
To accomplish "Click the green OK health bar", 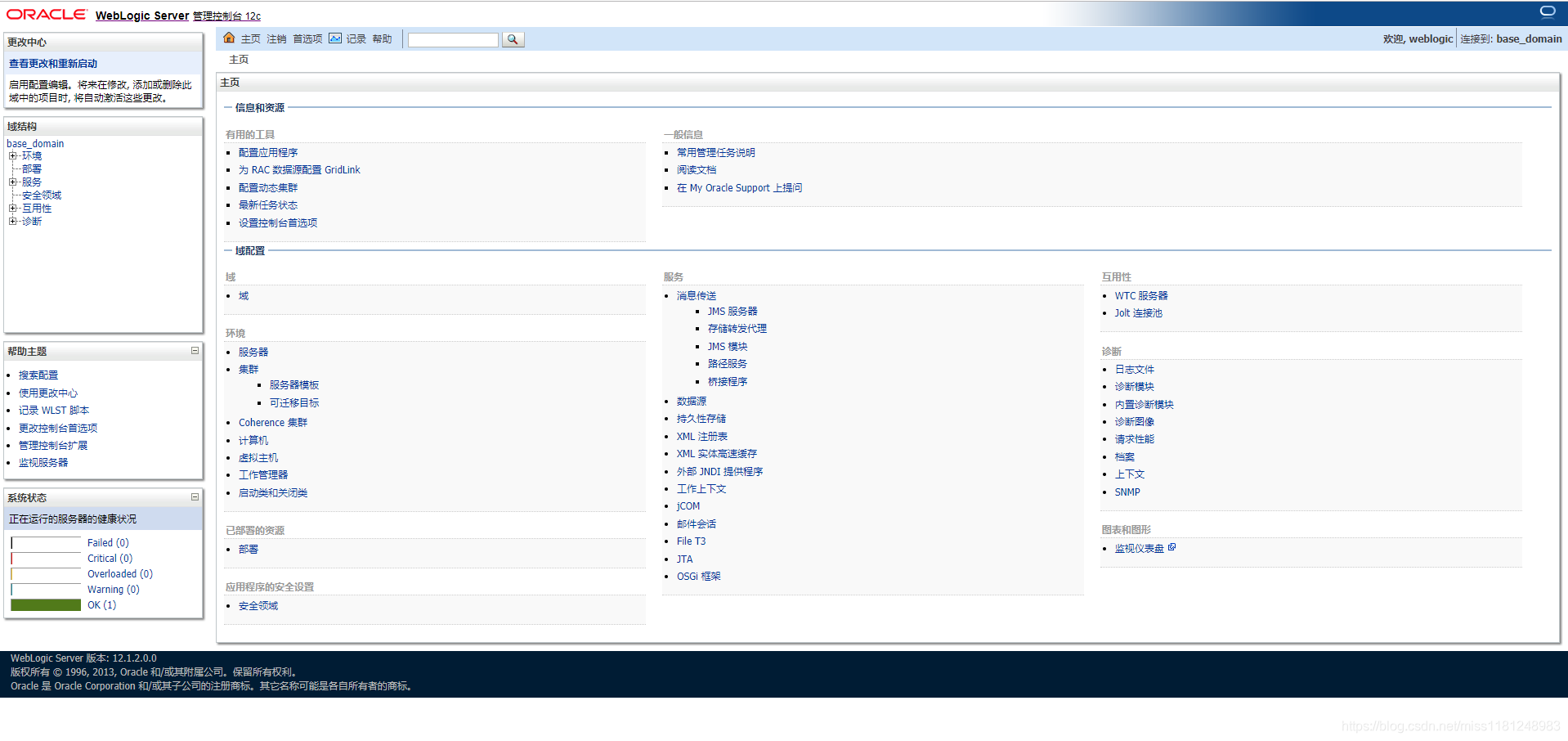I will click(46, 605).
